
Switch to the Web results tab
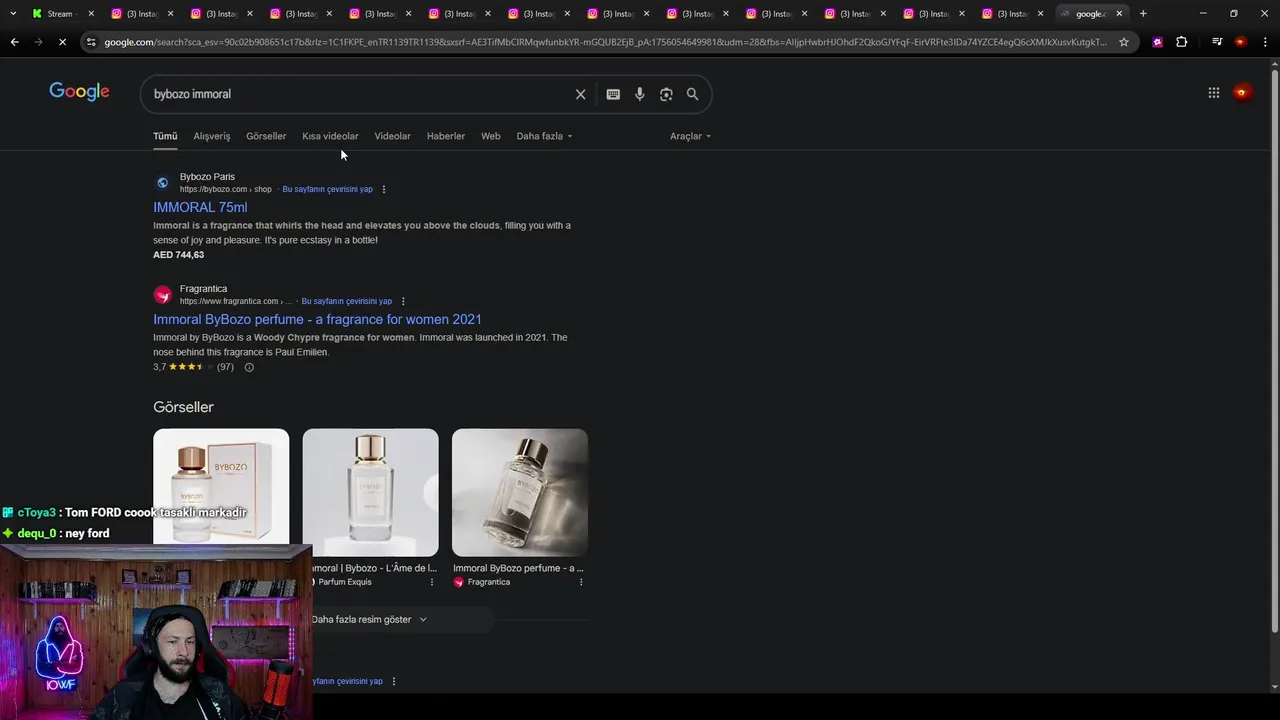(490, 136)
